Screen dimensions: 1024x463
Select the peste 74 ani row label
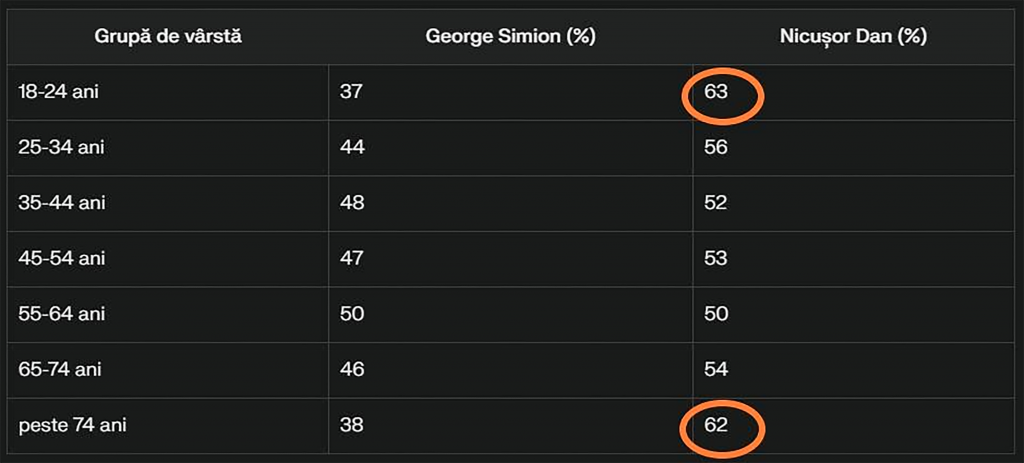(x=72, y=426)
